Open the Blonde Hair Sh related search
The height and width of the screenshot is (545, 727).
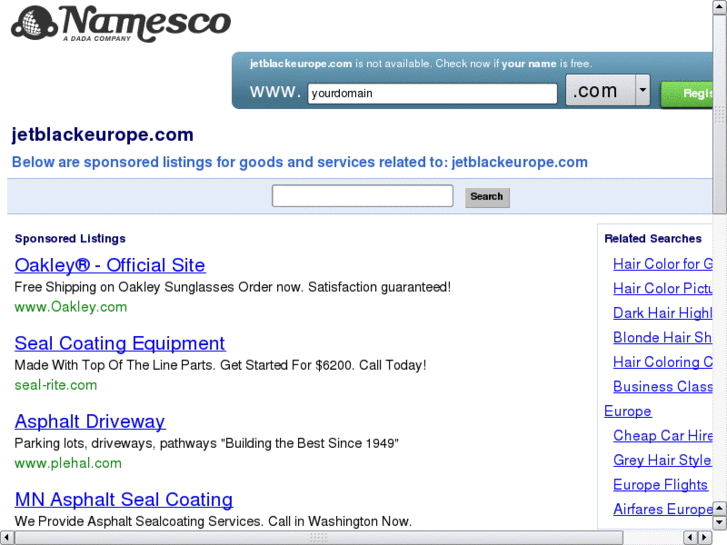click(663, 338)
